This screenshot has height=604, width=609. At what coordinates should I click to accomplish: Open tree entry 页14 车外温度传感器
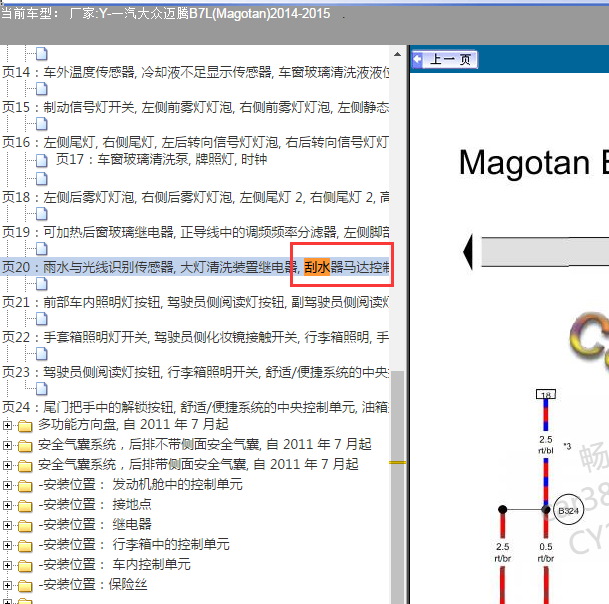coord(196,72)
